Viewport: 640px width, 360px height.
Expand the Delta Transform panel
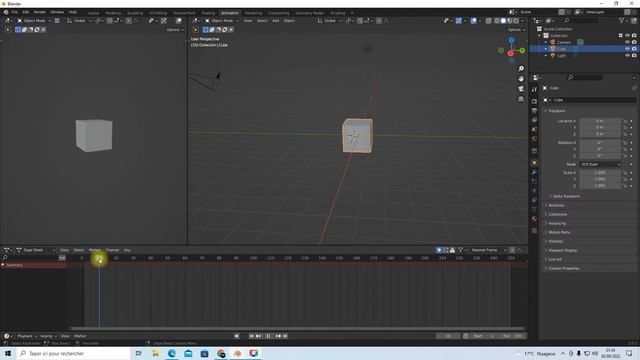point(566,196)
